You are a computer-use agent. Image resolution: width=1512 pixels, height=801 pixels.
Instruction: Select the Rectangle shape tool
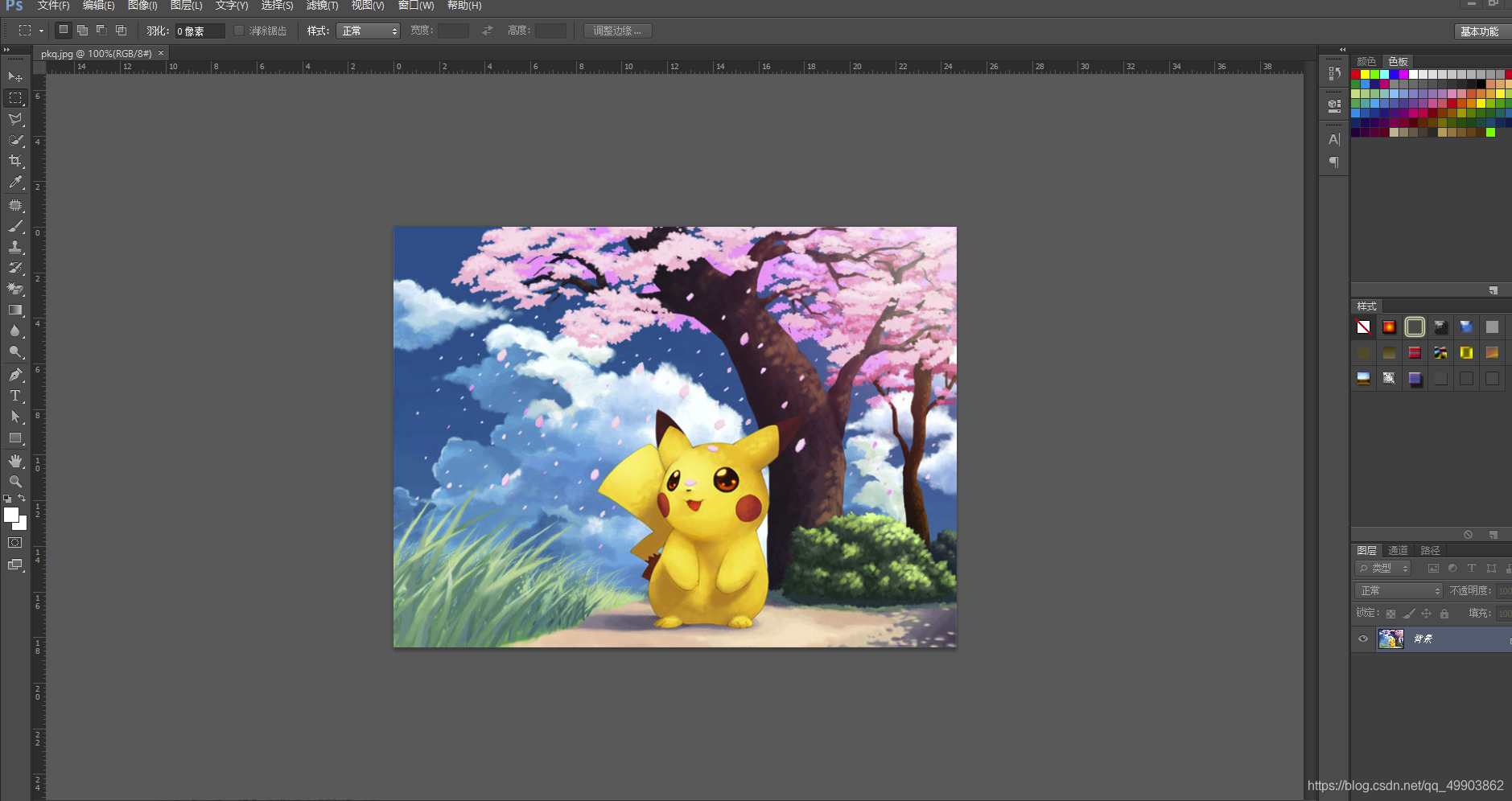pos(15,438)
